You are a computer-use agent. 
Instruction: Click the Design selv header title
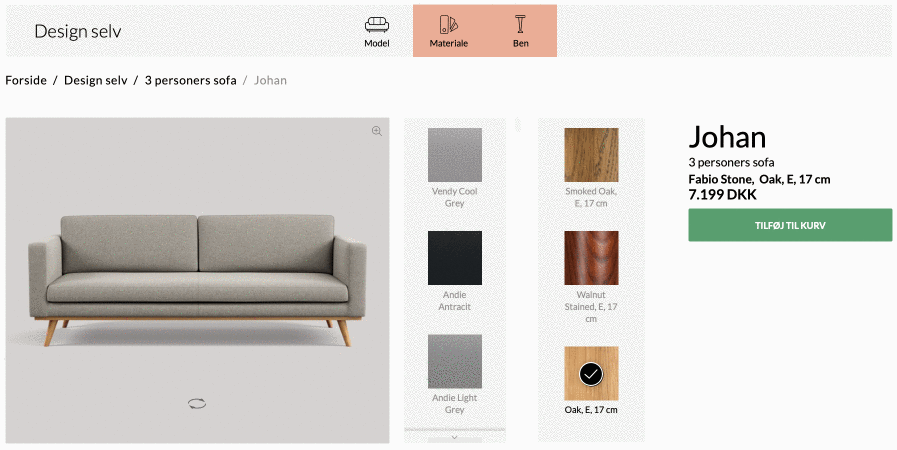click(x=78, y=31)
